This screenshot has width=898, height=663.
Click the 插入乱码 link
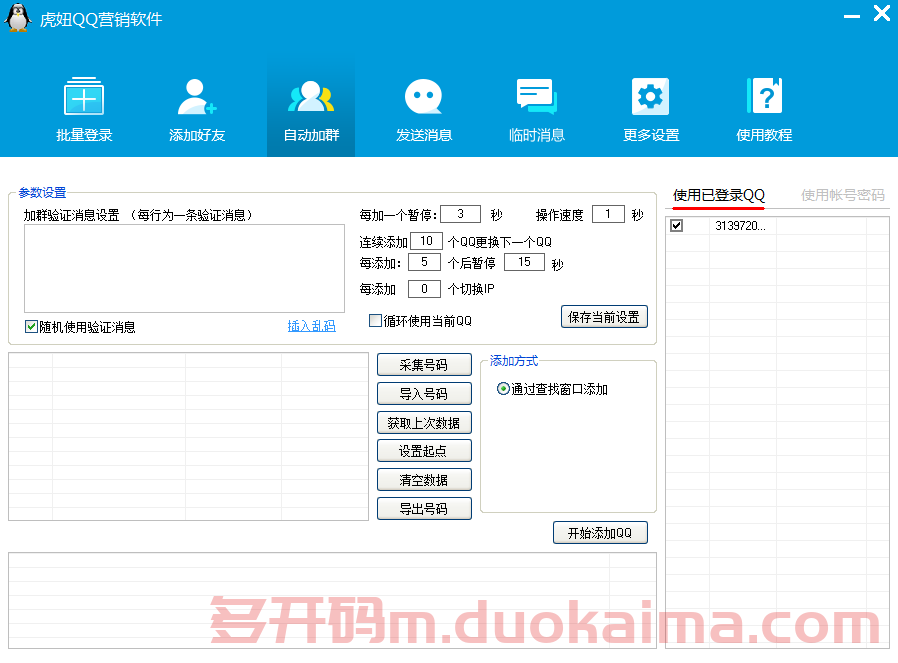(311, 326)
